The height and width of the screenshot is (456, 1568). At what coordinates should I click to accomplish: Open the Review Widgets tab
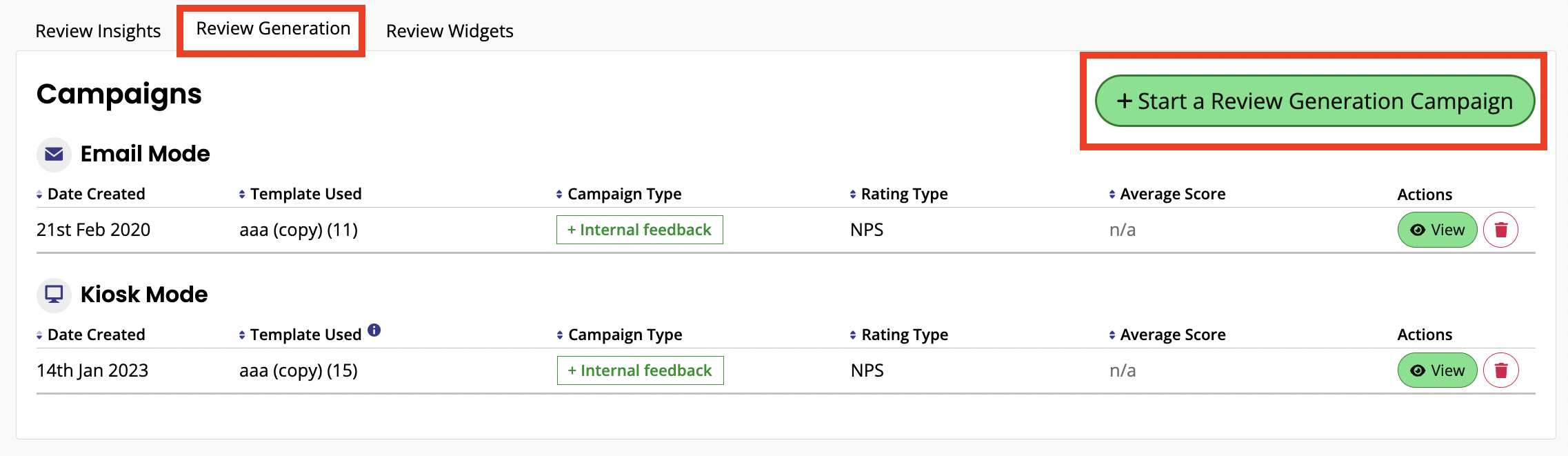pyautogui.click(x=450, y=30)
